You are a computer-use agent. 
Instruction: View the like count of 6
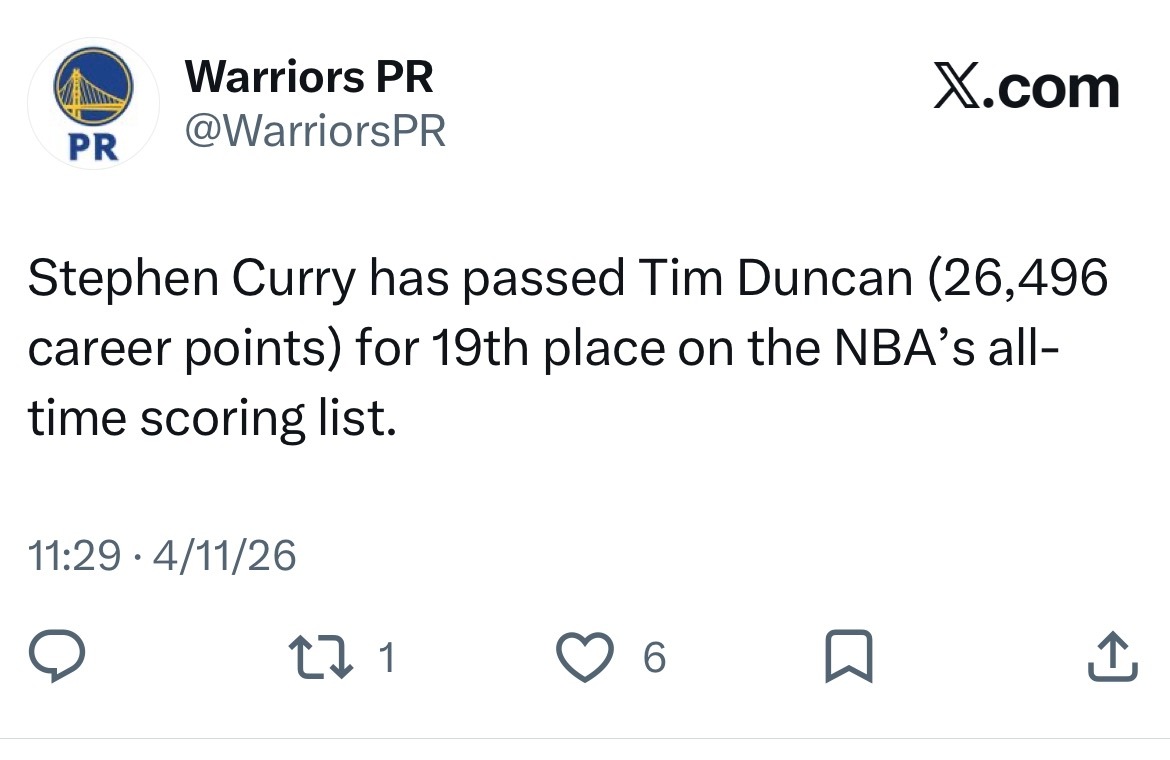[x=653, y=658]
